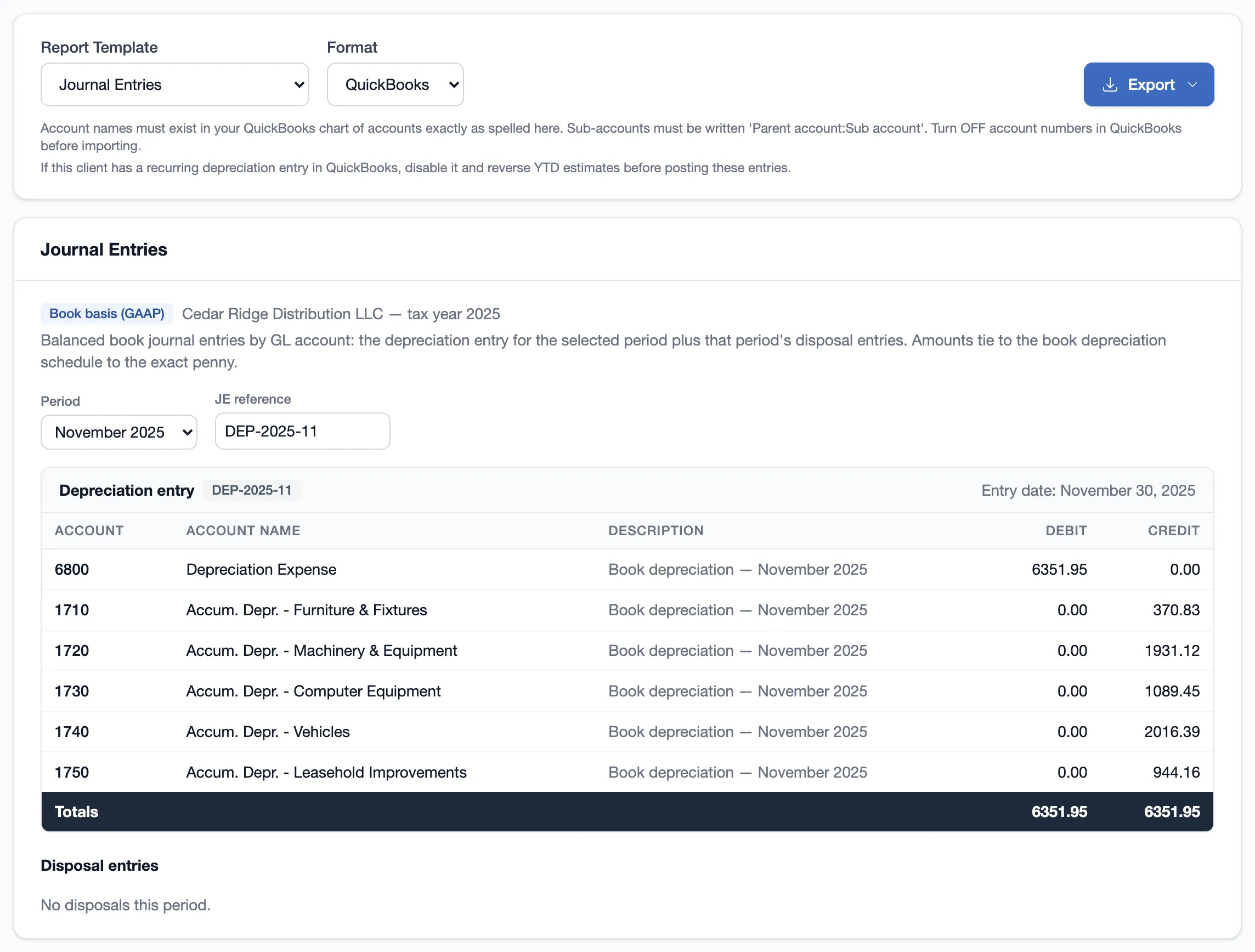Click description in the Vehicles row
This screenshot has height=952, width=1255.
click(x=738, y=732)
